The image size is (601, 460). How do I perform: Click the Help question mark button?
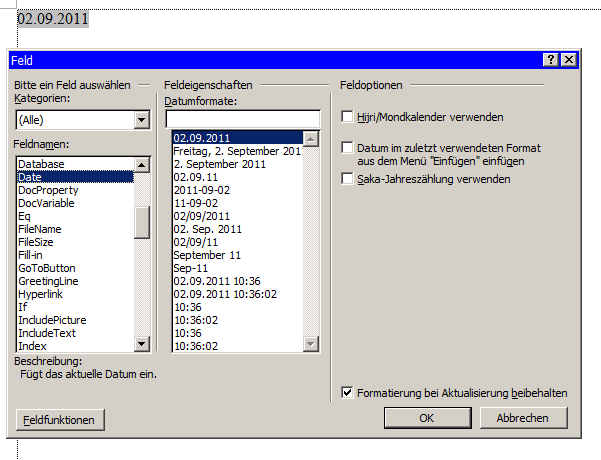(x=551, y=60)
